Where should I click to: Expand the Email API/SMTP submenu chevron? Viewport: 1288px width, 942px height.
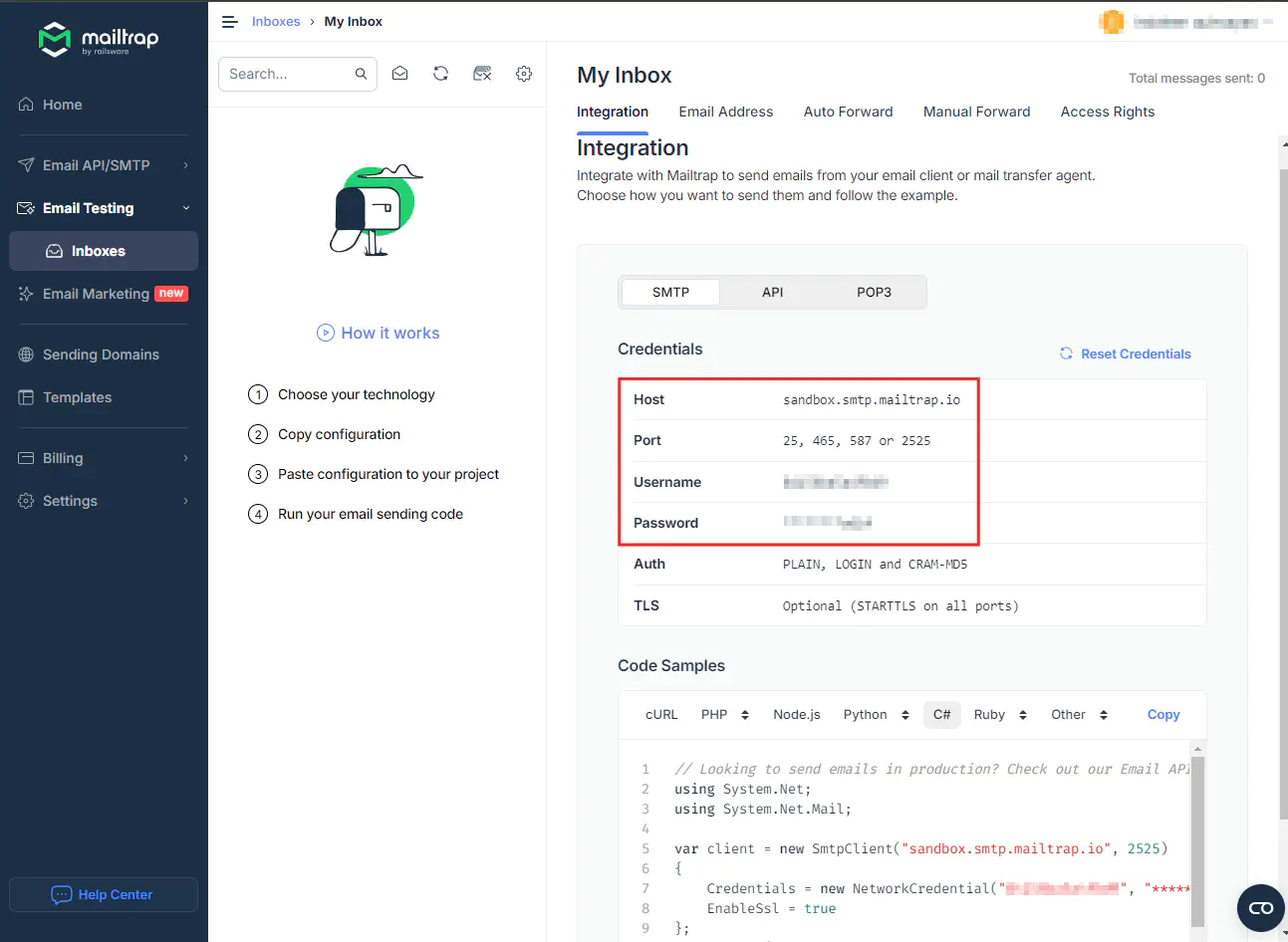pyautogui.click(x=185, y=165)
